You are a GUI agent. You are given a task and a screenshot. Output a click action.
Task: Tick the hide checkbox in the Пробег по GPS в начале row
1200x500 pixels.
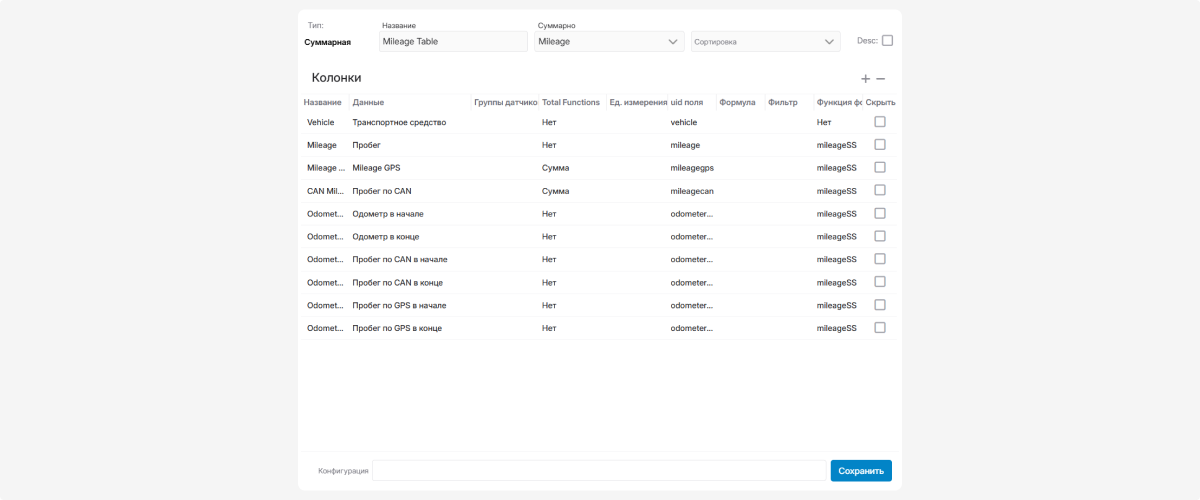(880, 305)
